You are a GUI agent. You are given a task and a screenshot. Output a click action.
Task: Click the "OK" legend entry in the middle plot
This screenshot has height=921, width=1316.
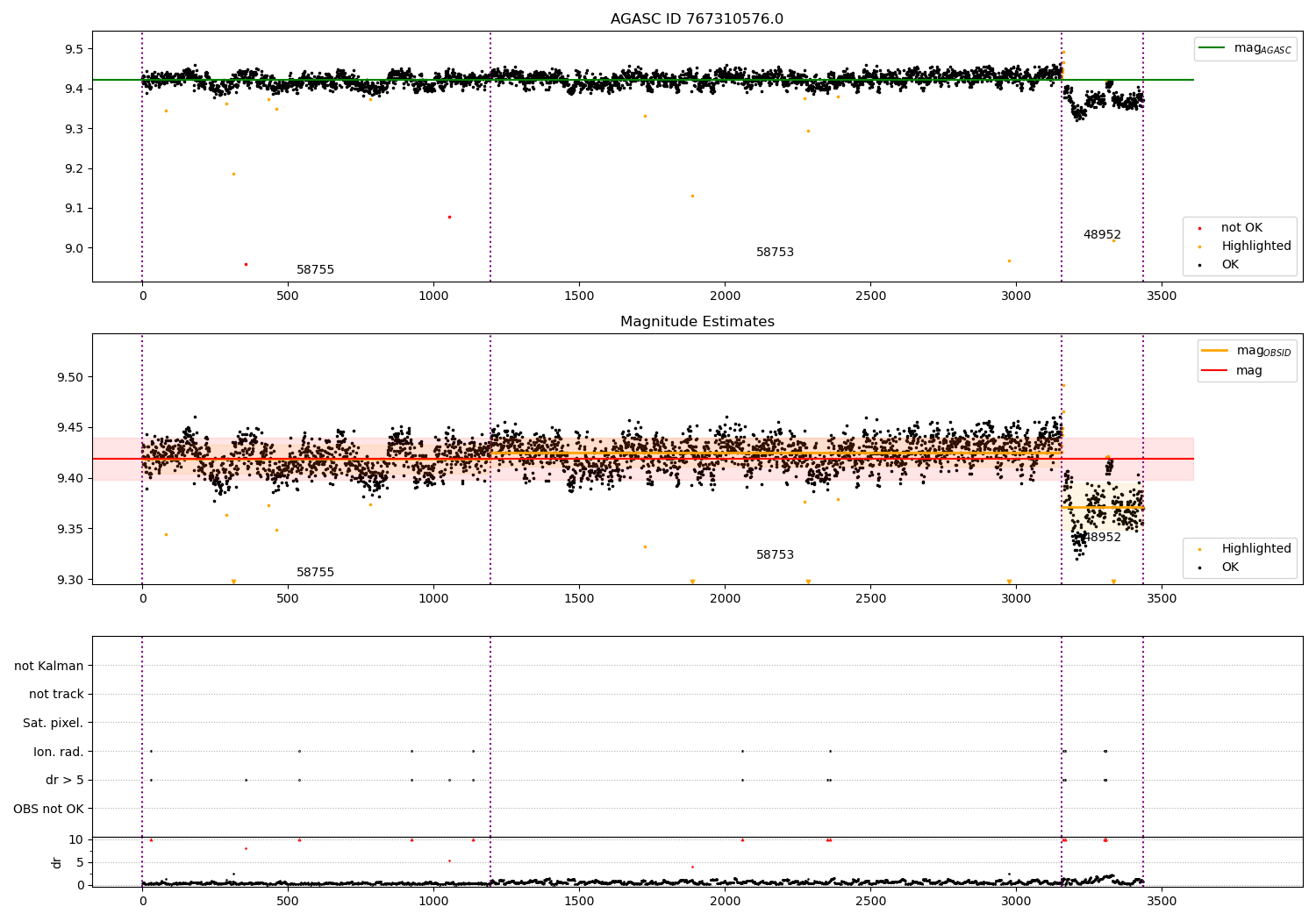click(1230, 568)
